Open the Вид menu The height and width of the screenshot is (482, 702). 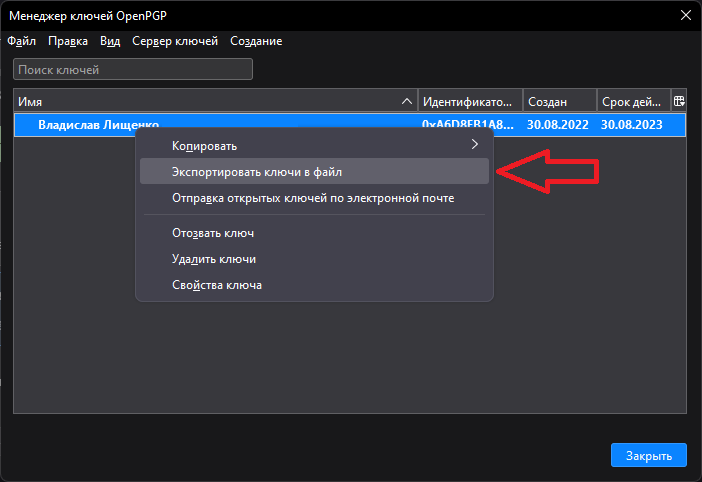point(110,41)
